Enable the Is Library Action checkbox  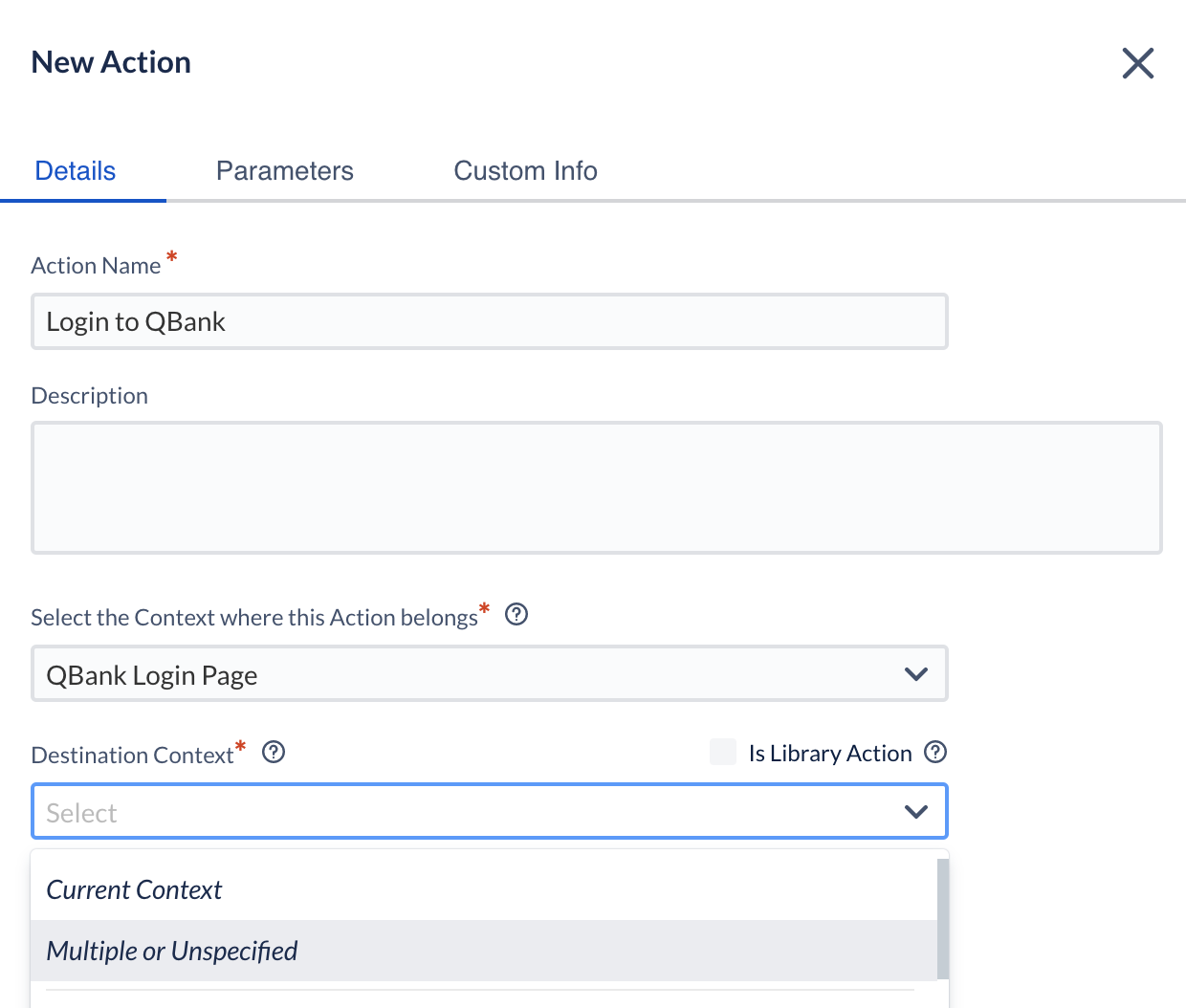click(723, 753)
